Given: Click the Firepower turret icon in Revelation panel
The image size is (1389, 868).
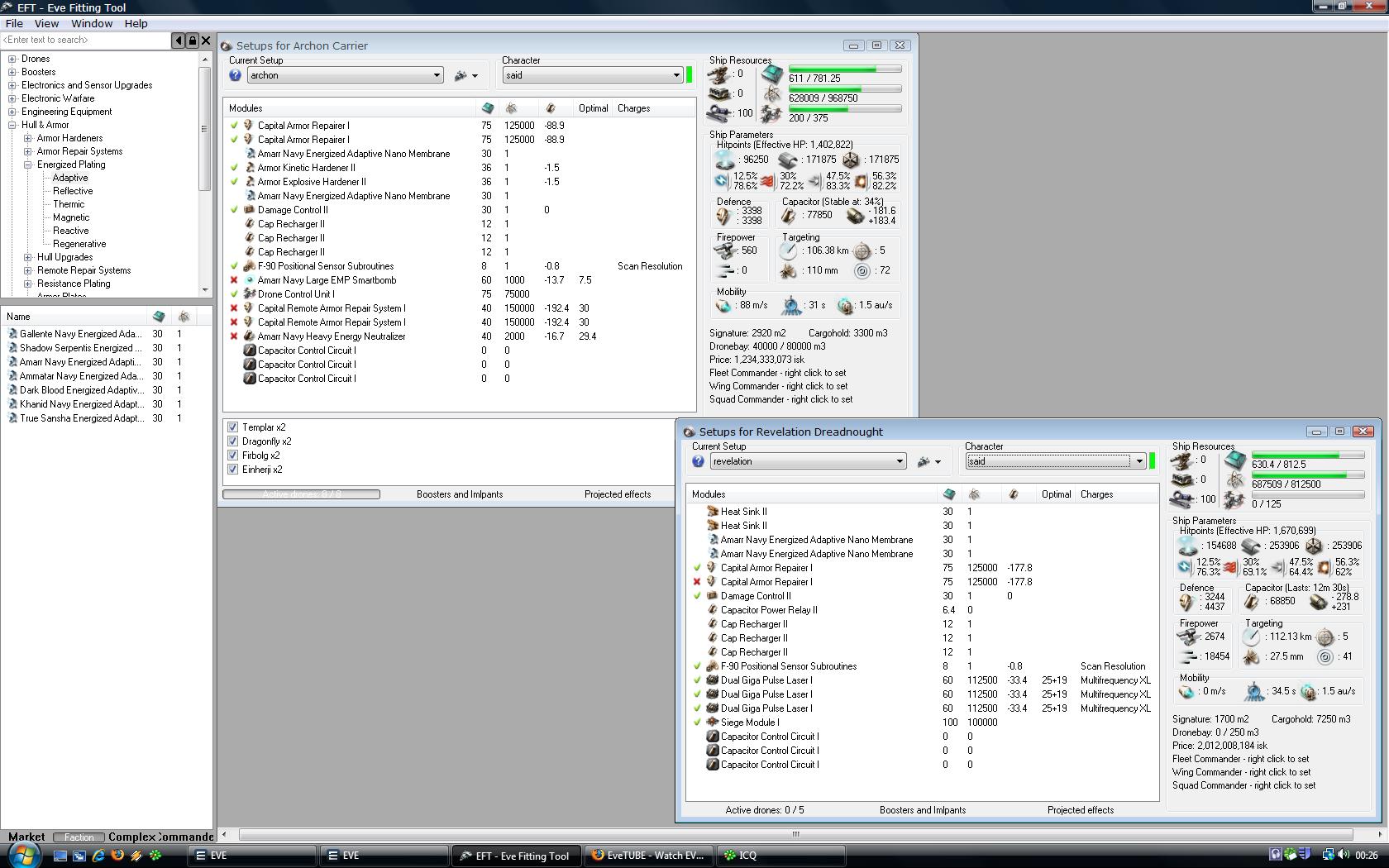Looking at the screenshot, I should point(1188,637).
